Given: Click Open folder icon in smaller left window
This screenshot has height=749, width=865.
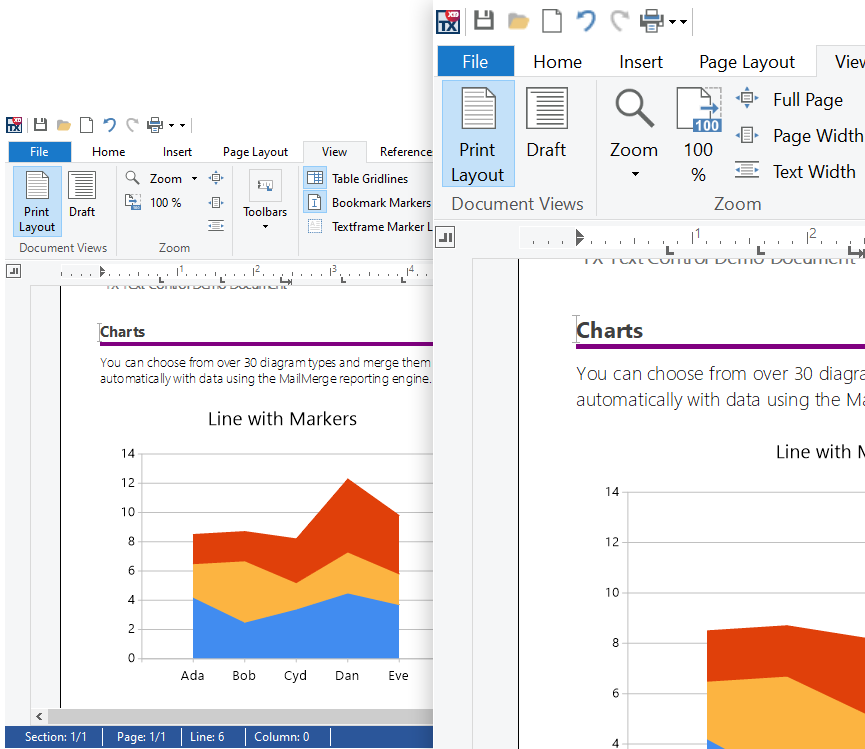Looking at the screenshot, I should (x=64, y=125).
